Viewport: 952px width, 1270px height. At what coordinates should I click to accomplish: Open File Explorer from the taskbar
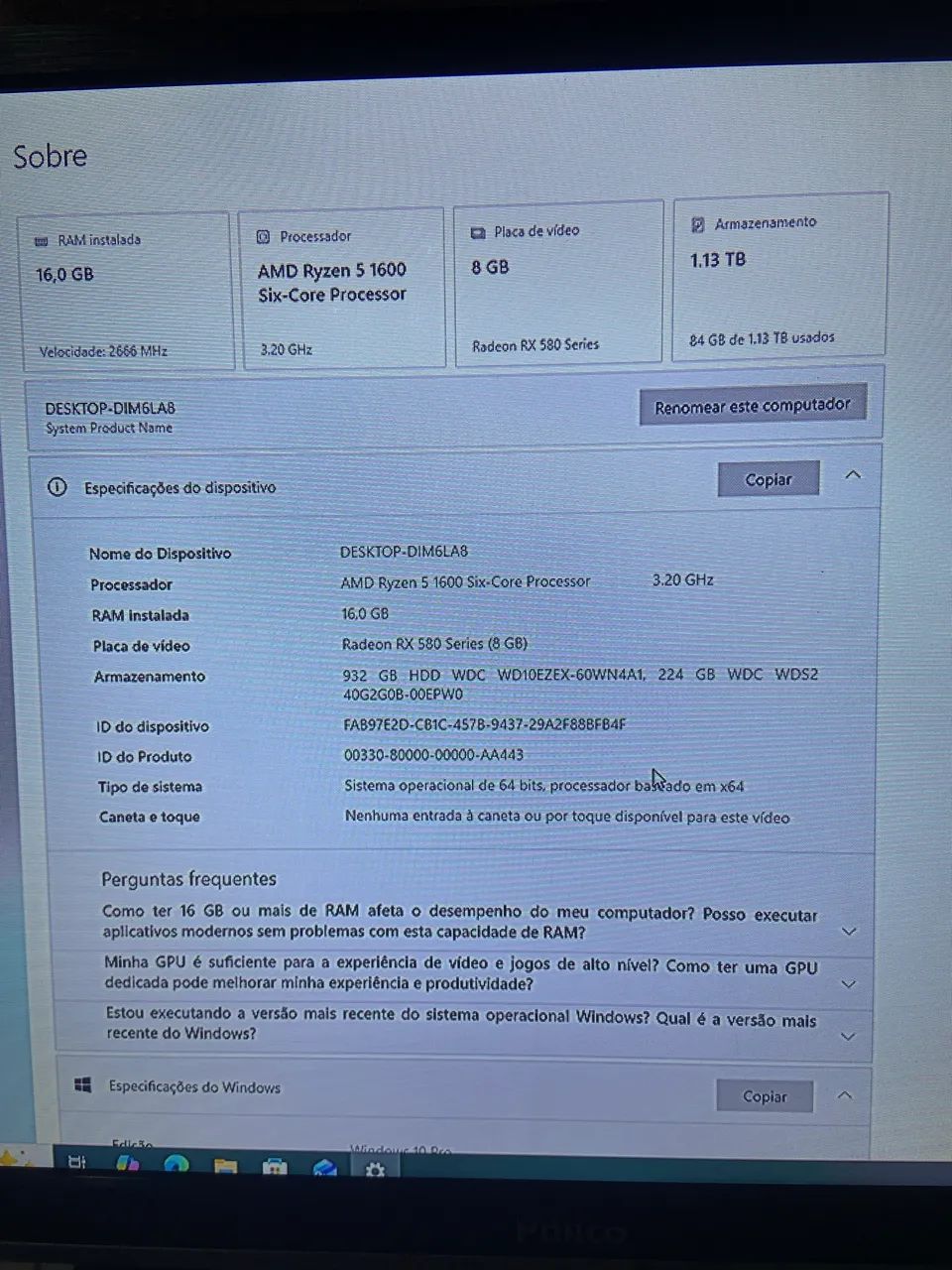(225, 1166)
